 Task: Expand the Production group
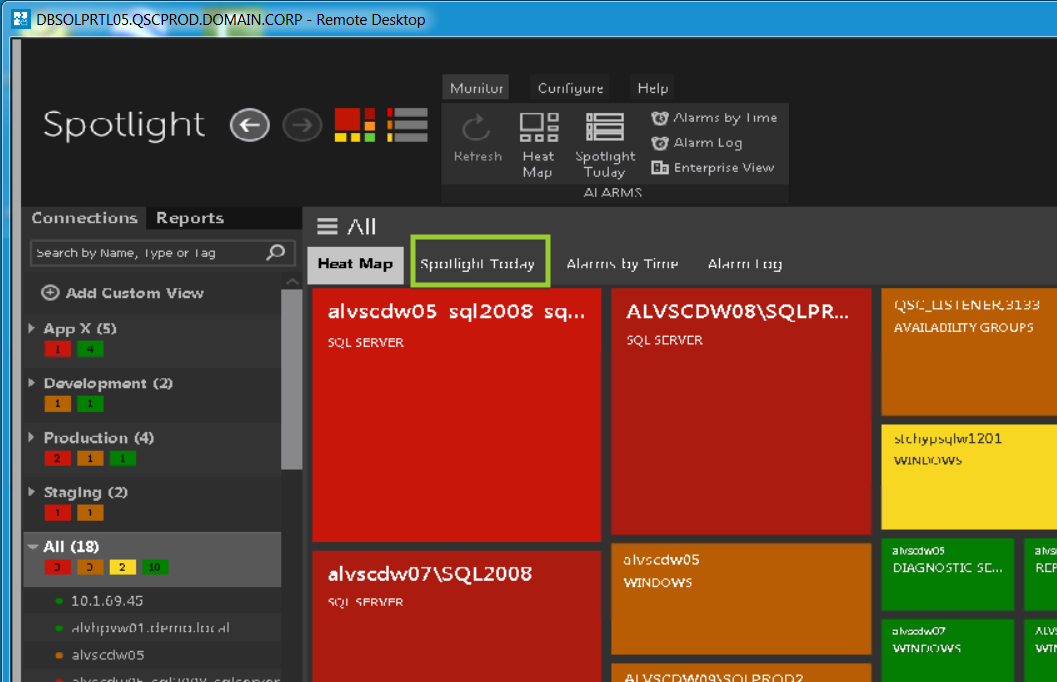pos(31,437)
